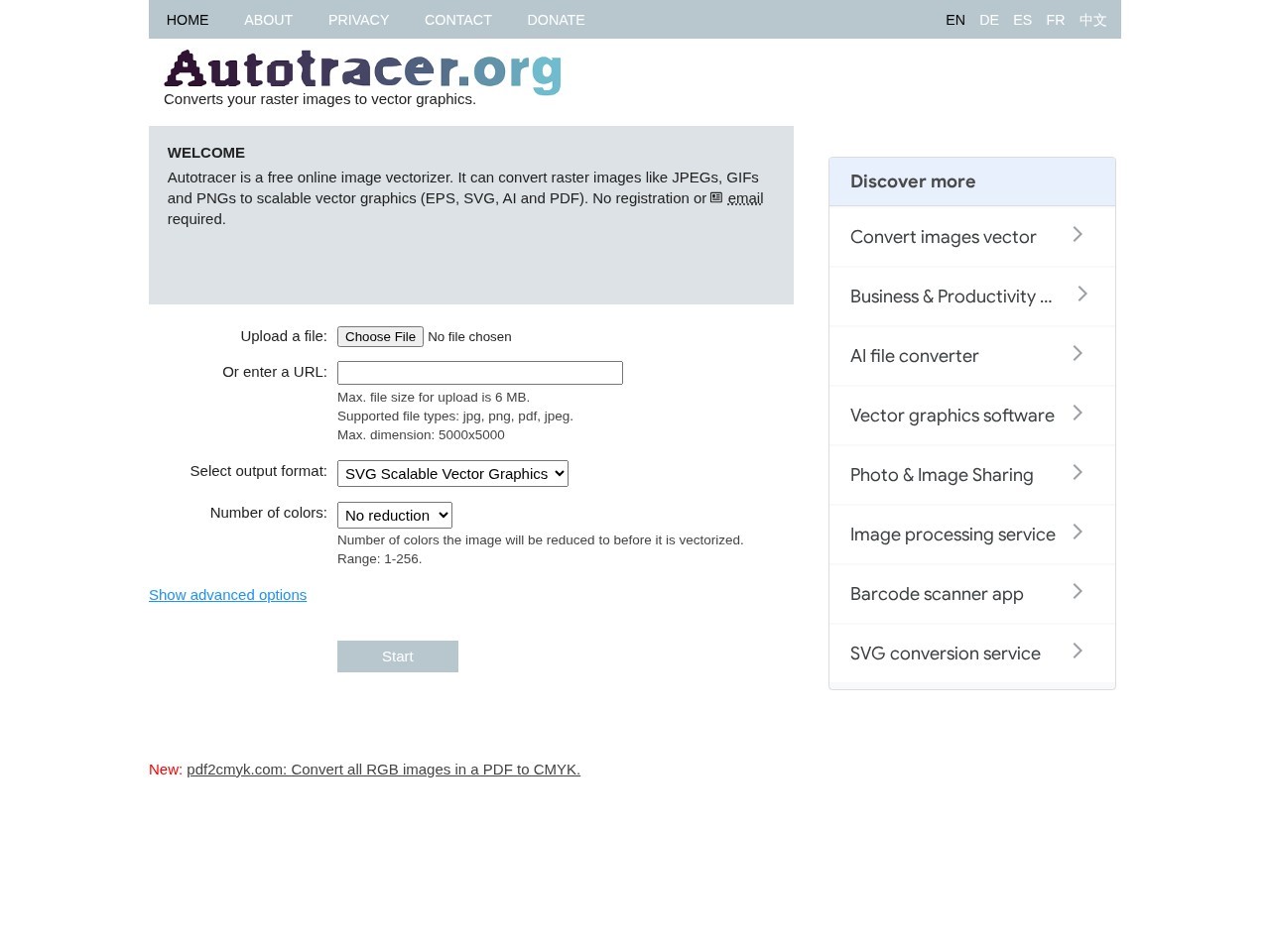This screenshot has width=1270, height=952.
Task: Open AI file converter ad link
Action: tap(972, 356)
